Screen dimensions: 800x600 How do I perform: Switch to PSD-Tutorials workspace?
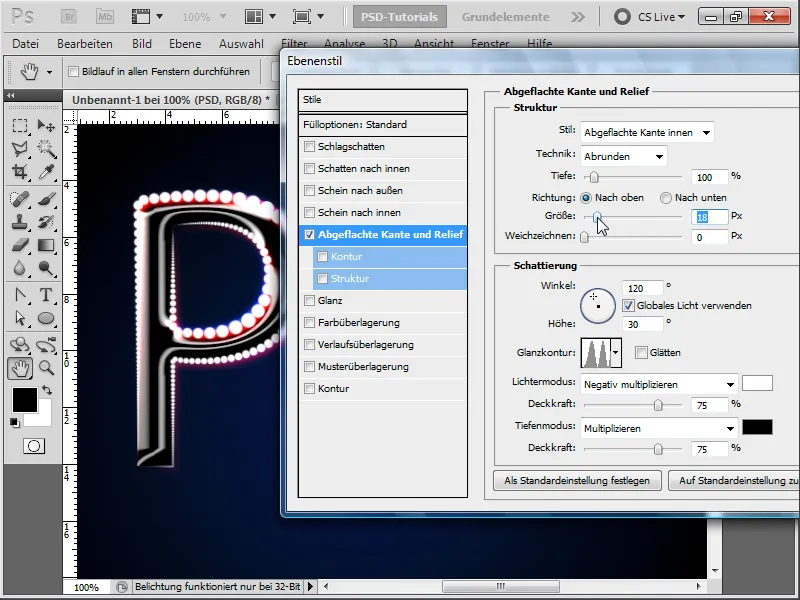coord(399,17)
